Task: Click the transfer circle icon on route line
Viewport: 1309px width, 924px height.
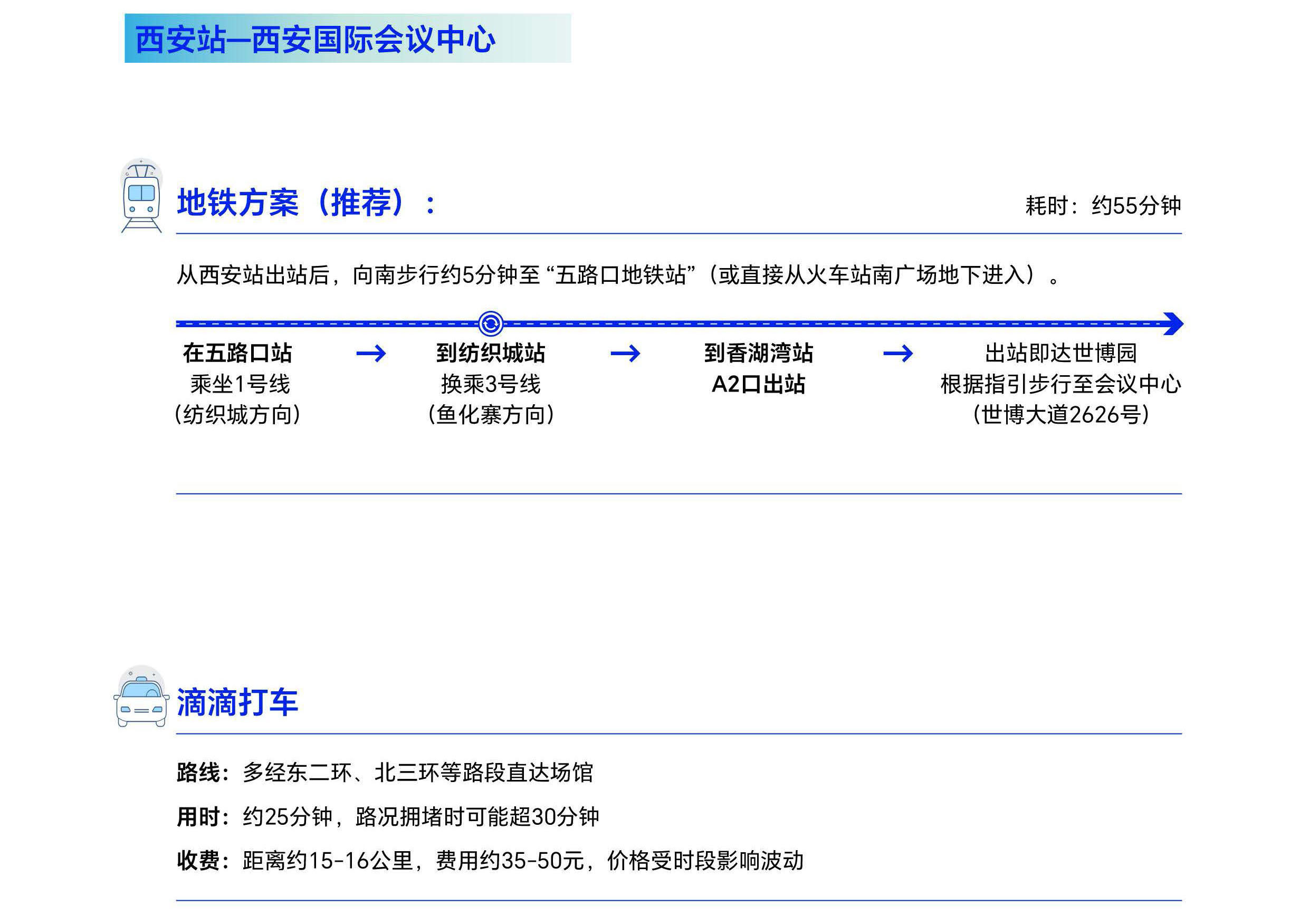Action: point(490,324)
